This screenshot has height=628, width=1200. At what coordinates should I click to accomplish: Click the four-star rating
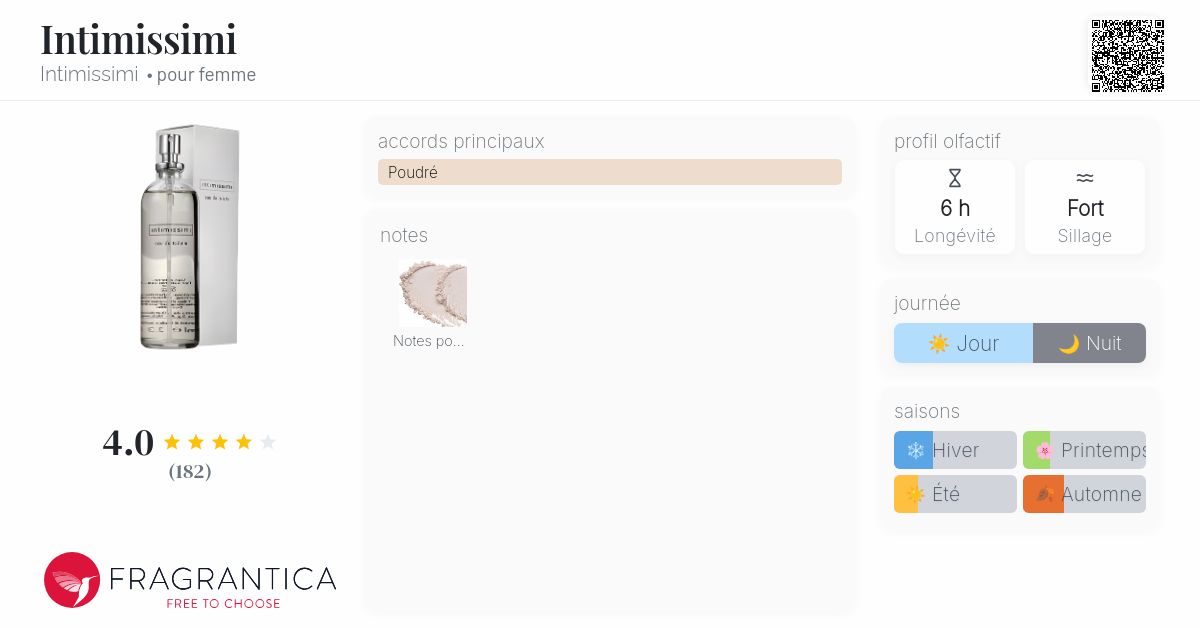click(219, 442)
